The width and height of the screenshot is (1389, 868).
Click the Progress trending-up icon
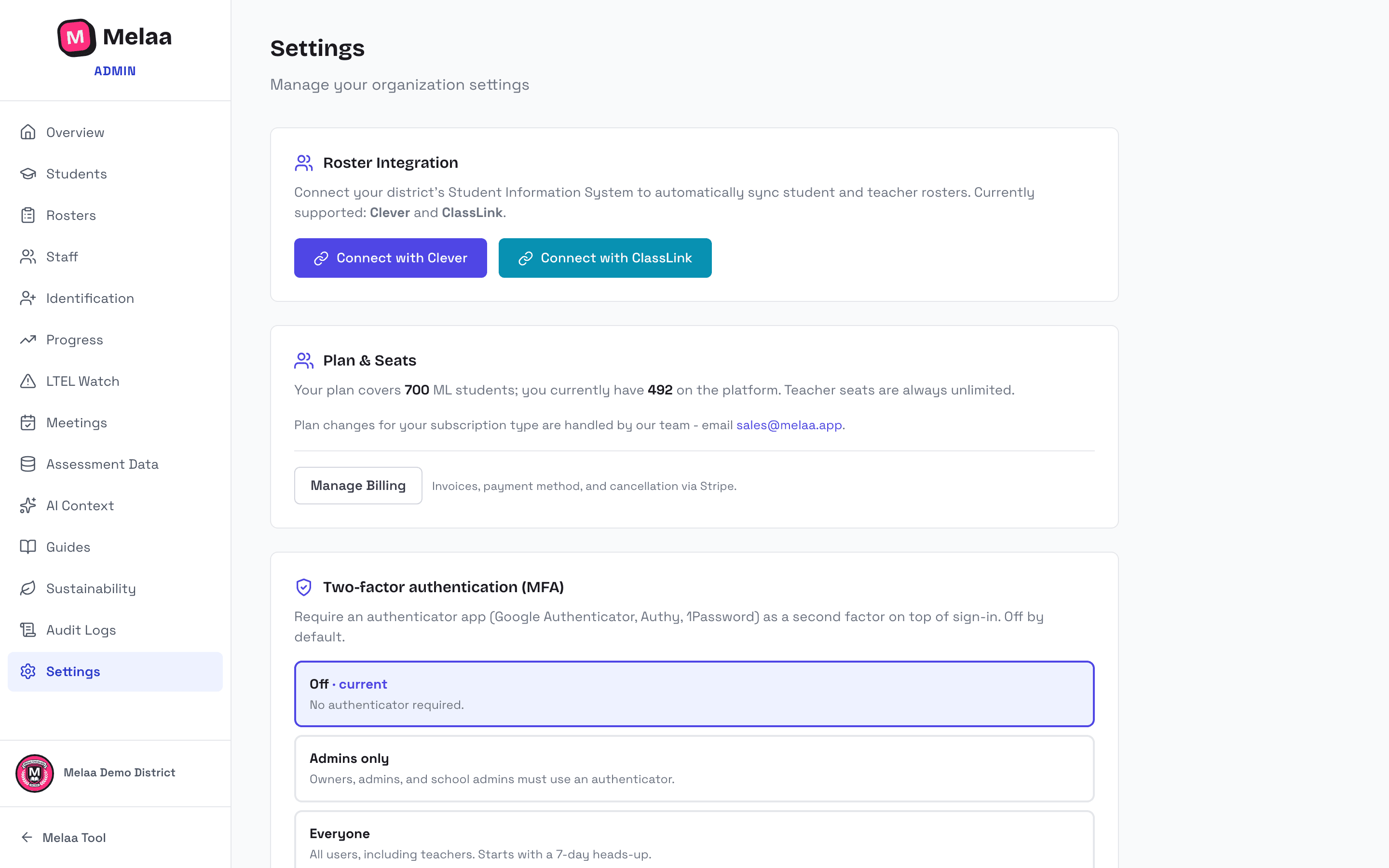(x=27, y=339)
